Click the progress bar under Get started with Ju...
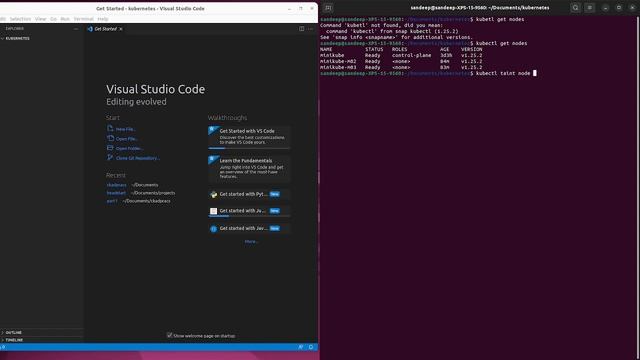640x360 pixels. (x=249, y=216)
